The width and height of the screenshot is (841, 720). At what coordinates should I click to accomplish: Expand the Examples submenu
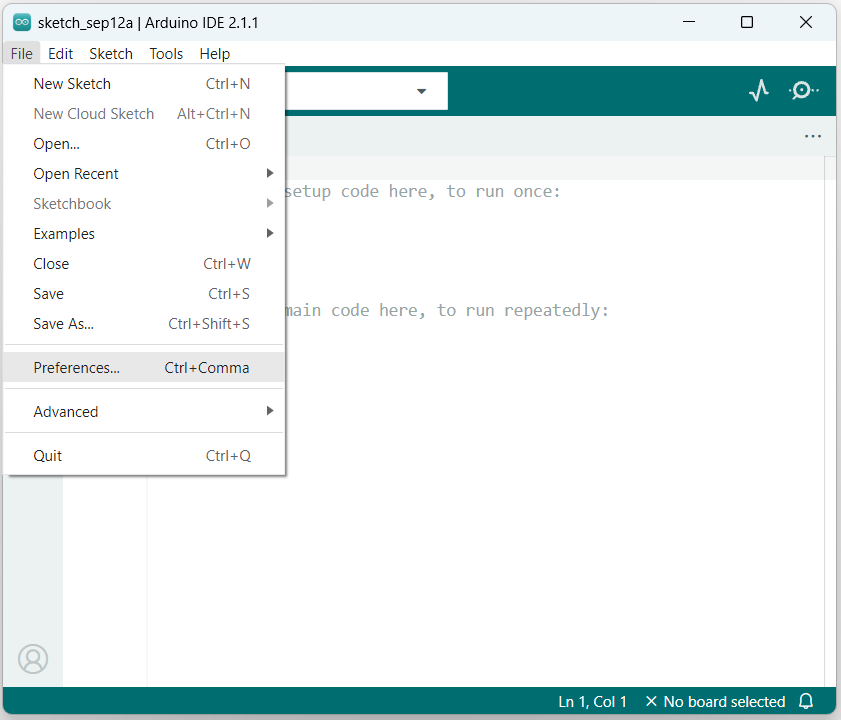coord(64,233)
